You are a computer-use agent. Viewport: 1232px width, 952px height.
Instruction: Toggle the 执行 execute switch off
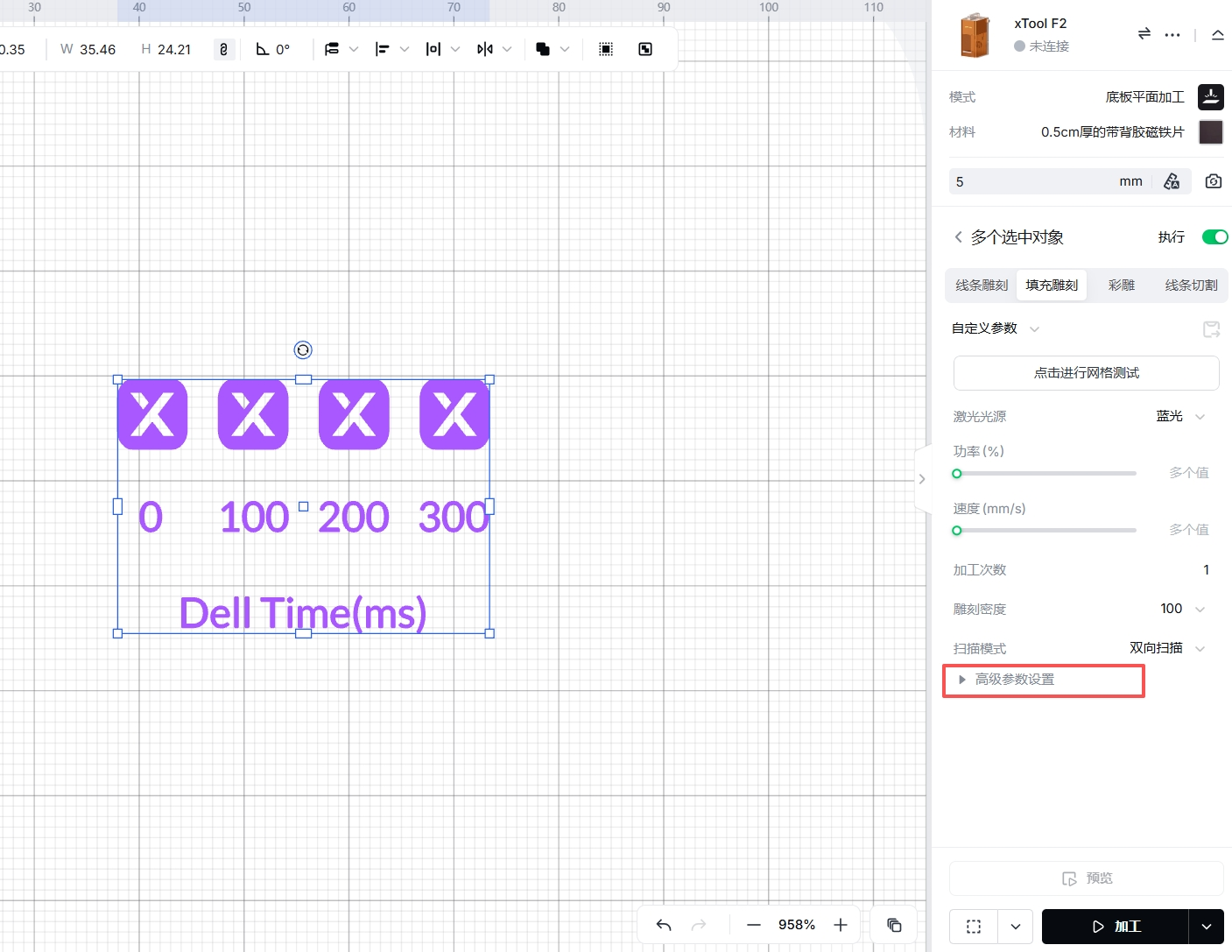click(1214, 237)
